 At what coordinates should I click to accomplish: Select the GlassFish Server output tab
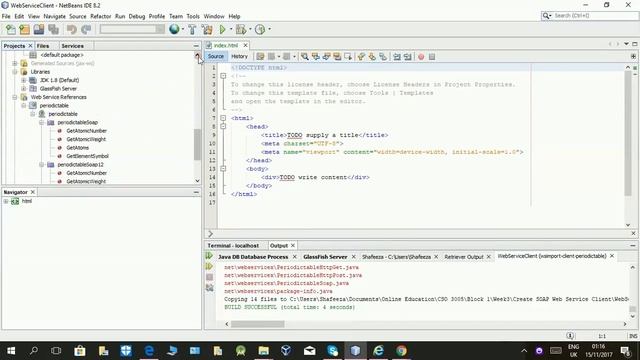click(325, 257)
